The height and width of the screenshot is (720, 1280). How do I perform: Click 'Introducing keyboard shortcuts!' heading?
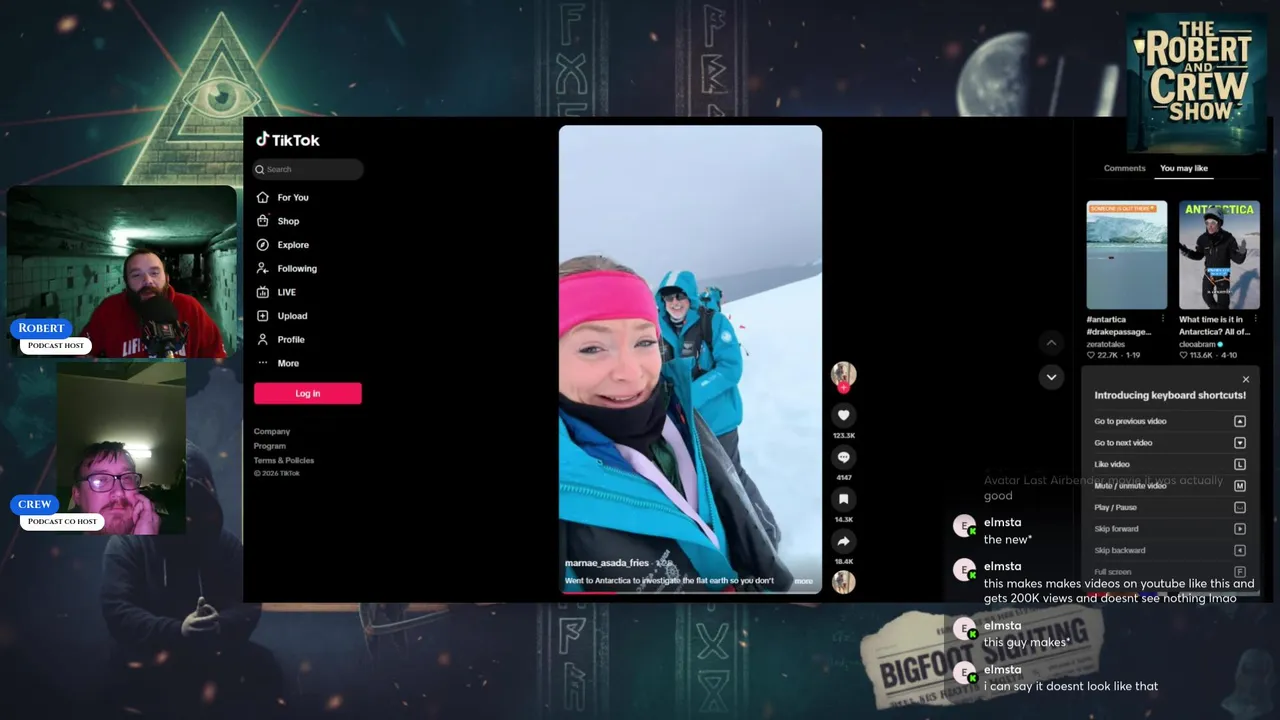point(1170,395)
